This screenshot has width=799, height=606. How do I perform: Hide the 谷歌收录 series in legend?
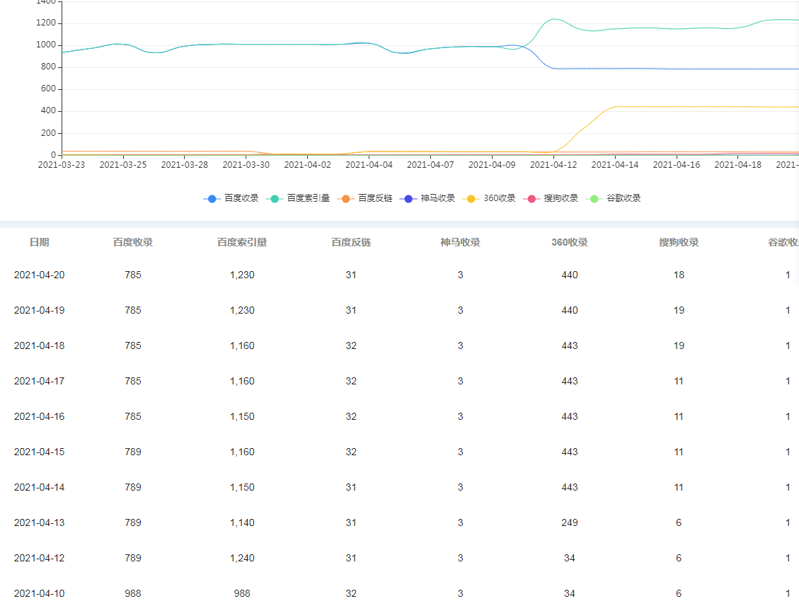(x=595, y=198)
